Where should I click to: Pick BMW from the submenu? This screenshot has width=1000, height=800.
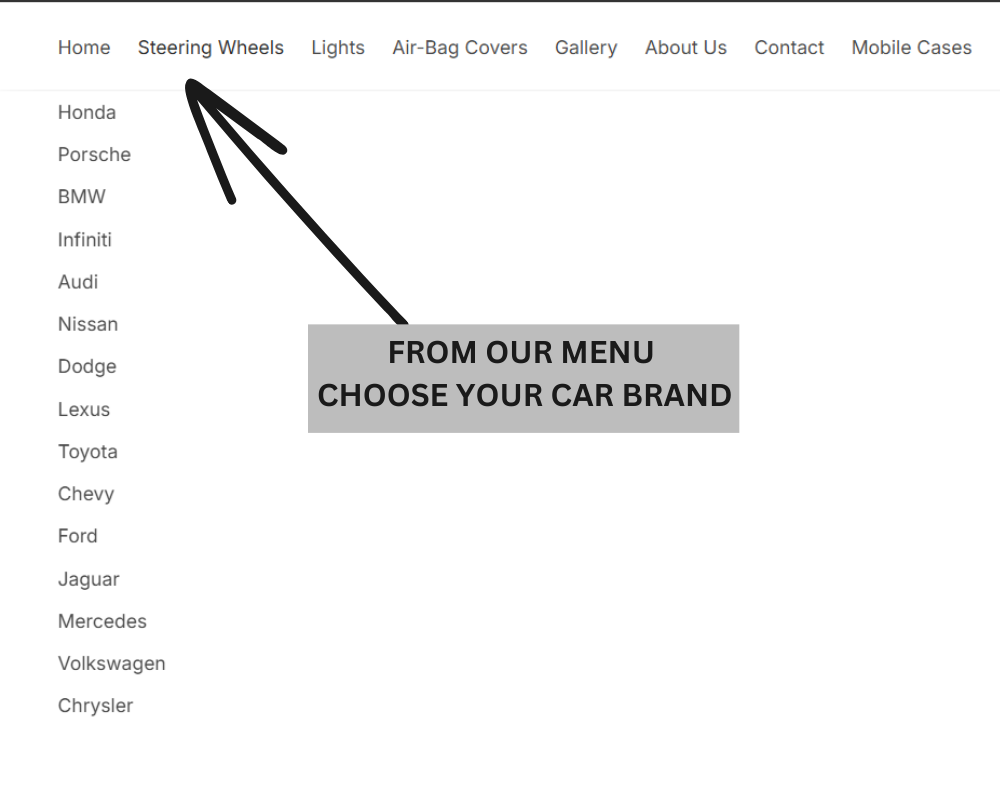click(x=81, y=197)
